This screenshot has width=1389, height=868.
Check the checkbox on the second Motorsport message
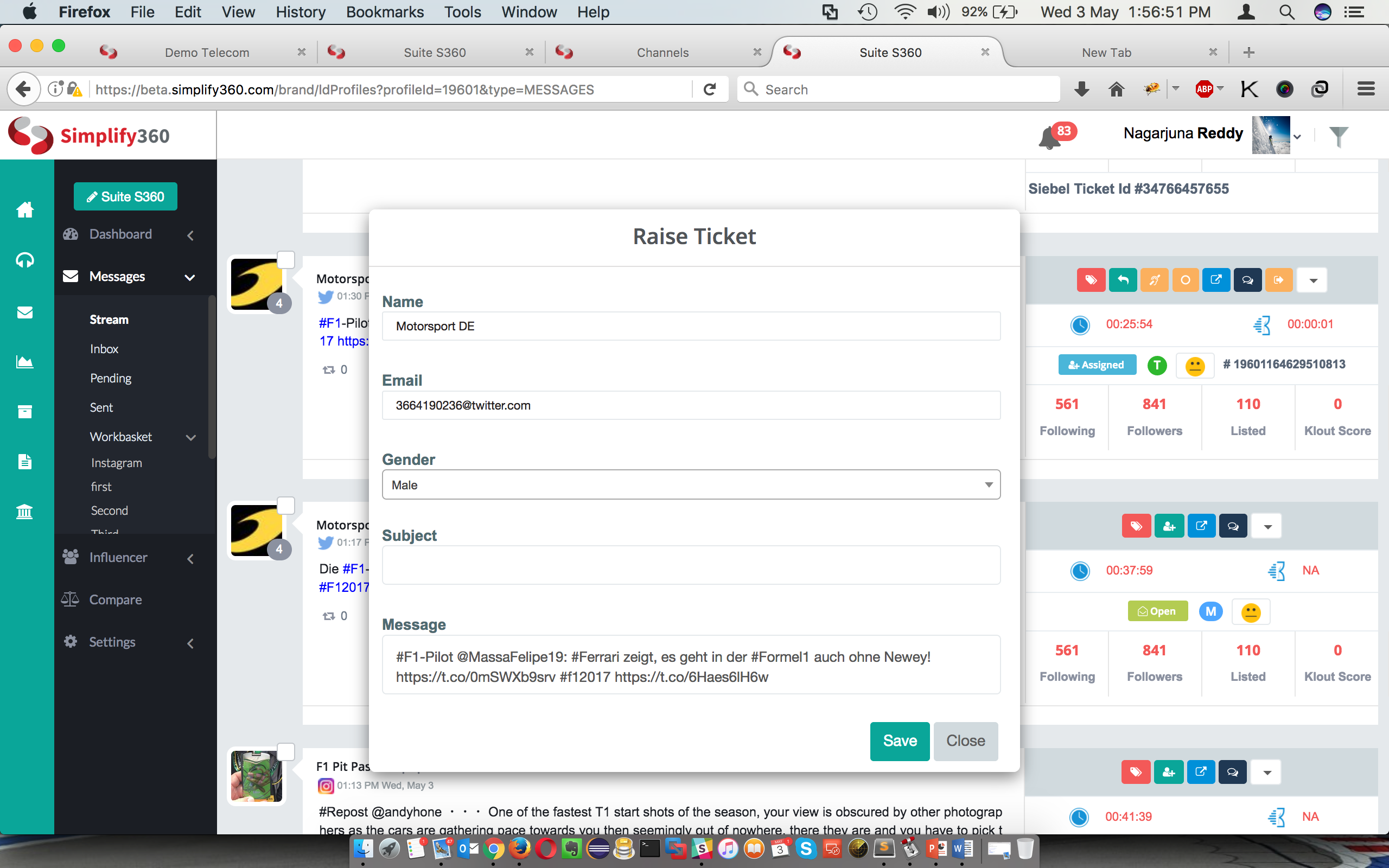point(286,505)
